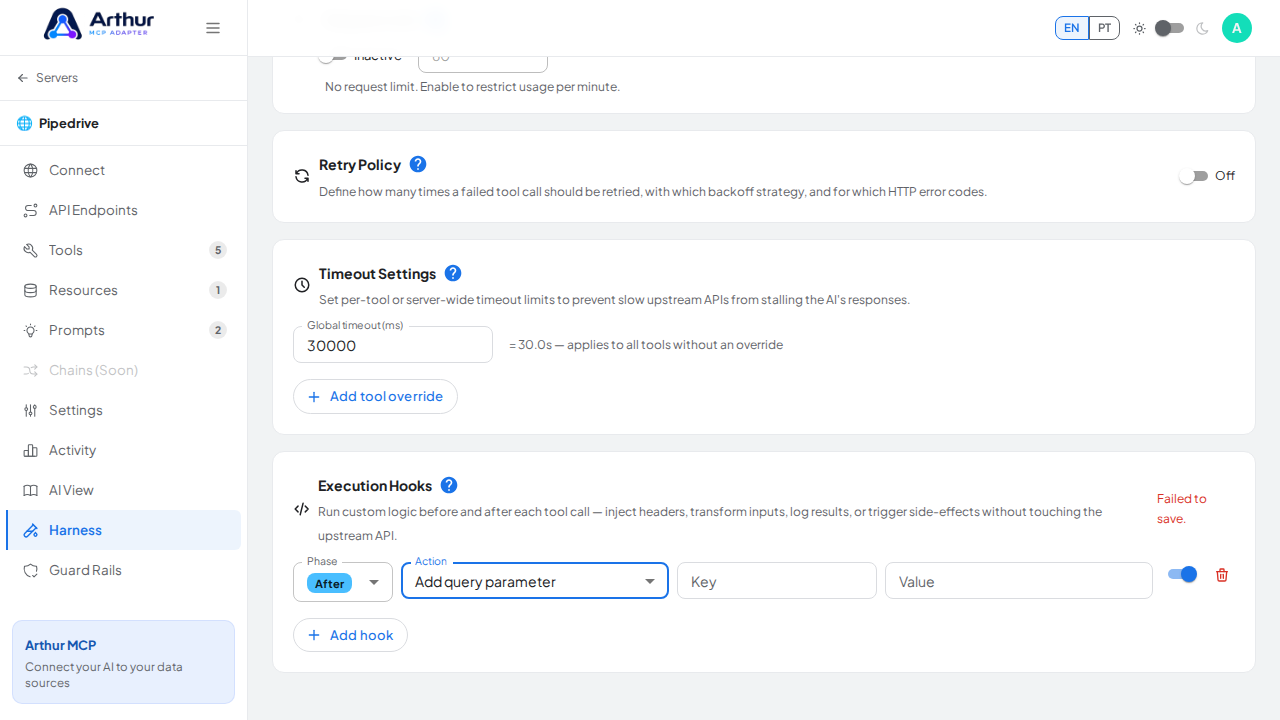Image resolution: width=1280 pixels, height=720 pixels.
Task: Click the moon dark-mode icon
Action: coord(1202,28)
